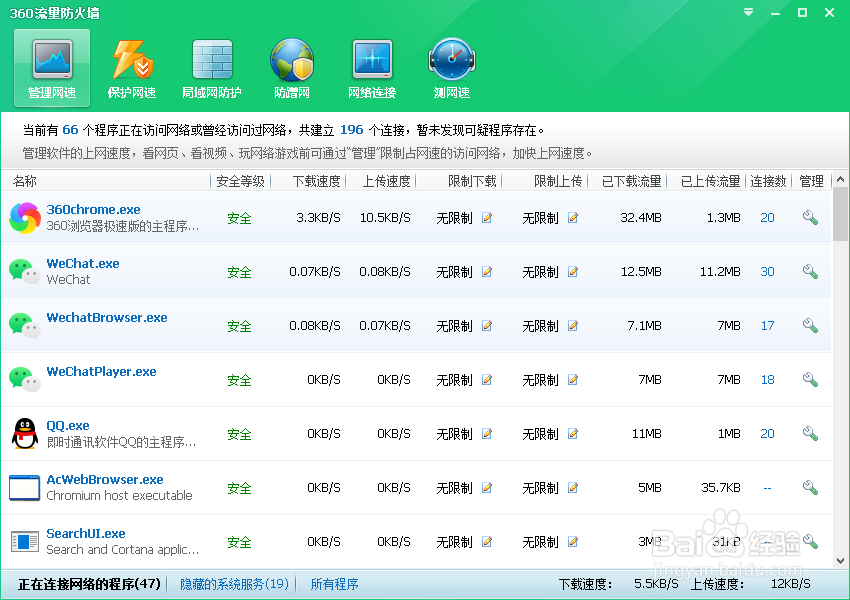Viewport: 850px width, 600px height.
Task: Click the AcWebBrowser.exe window icon
Action: pos(24,488)
